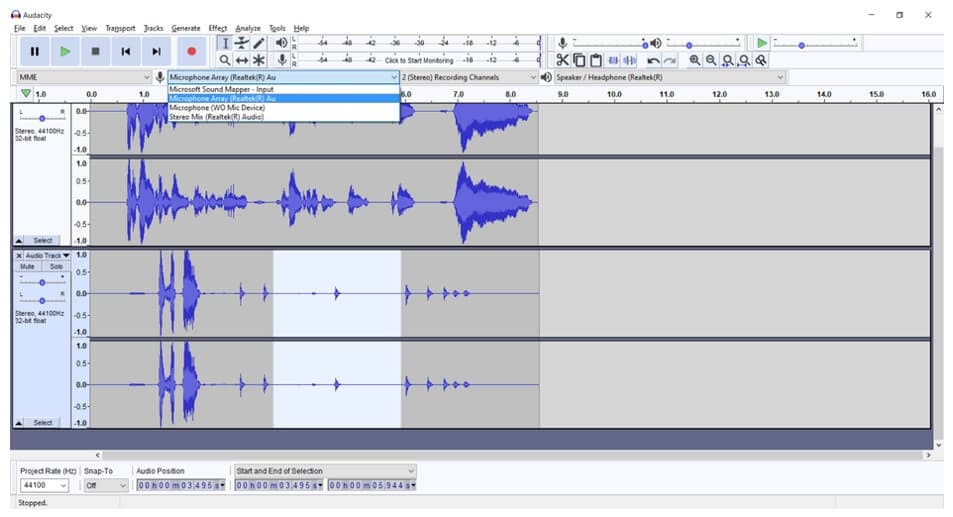The height and width of the screenshot is (517, 953).
Task: Choose Microphone (WO Mic Device) option
Action: [x=283, y=108]
